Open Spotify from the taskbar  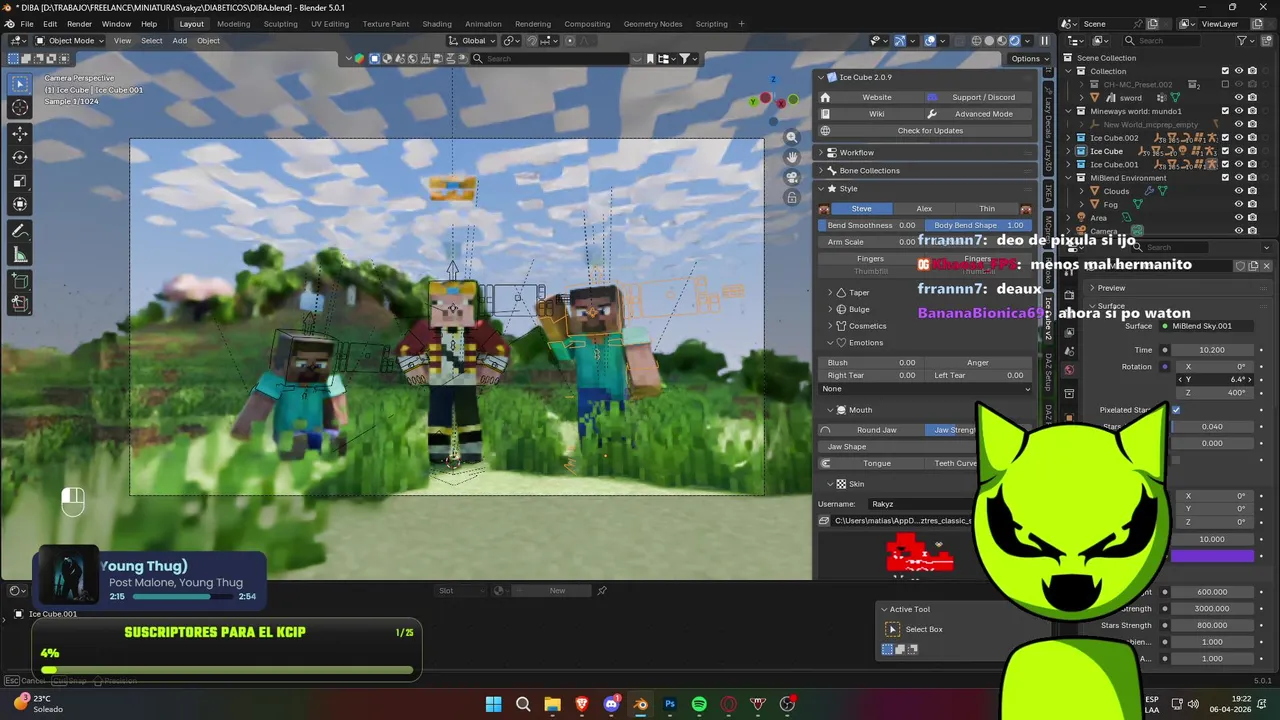(x=699, y=704)
